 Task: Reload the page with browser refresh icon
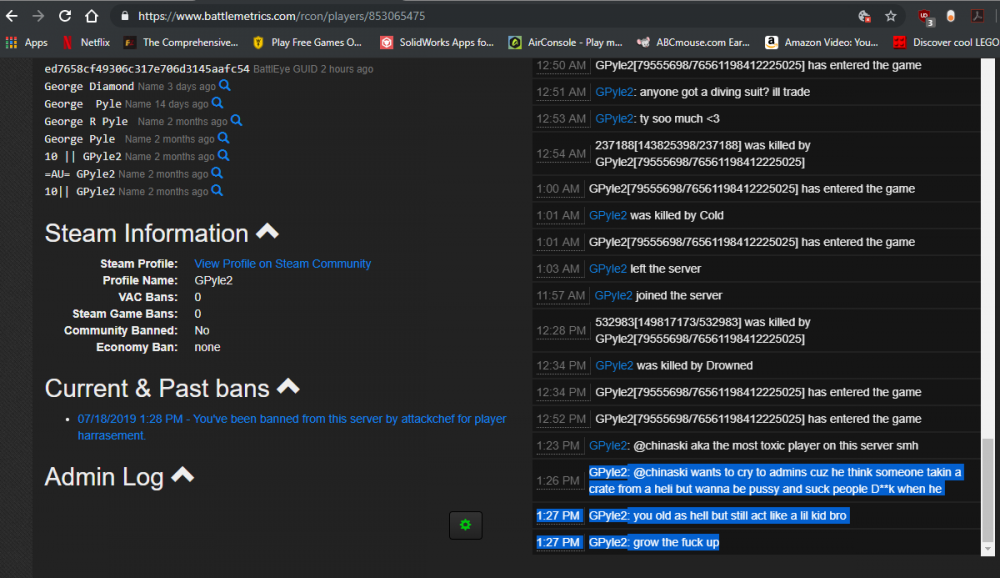tap(65, 16)
